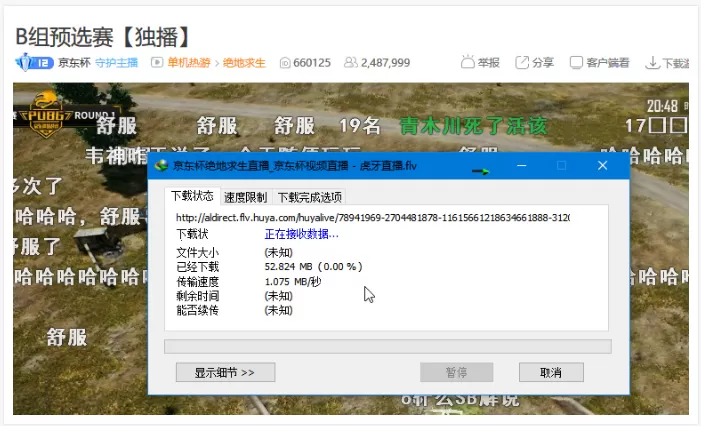Screen dimensions: 701x426
Task: Close the download dialog window
Action: pyautogui.click(x=602, y=166)
